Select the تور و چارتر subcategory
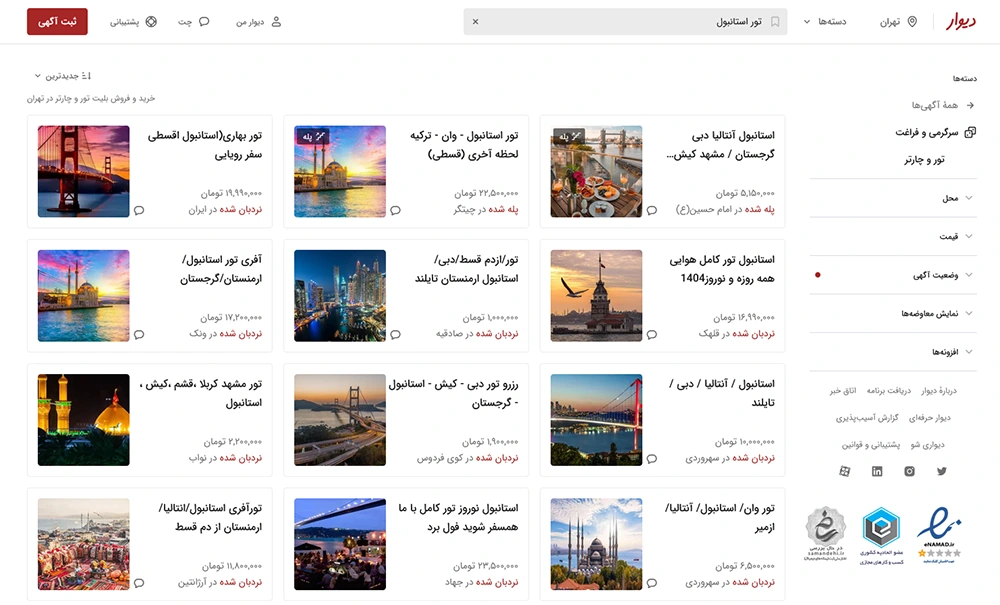 pyautogui.click(x=924, y=159)
